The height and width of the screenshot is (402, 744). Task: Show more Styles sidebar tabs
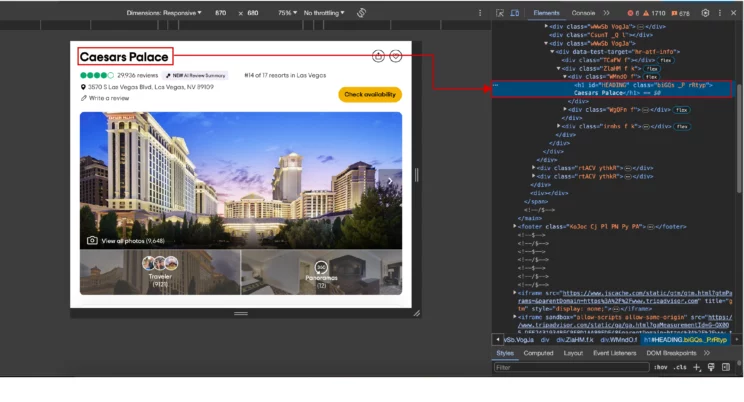tap(707, 353)
